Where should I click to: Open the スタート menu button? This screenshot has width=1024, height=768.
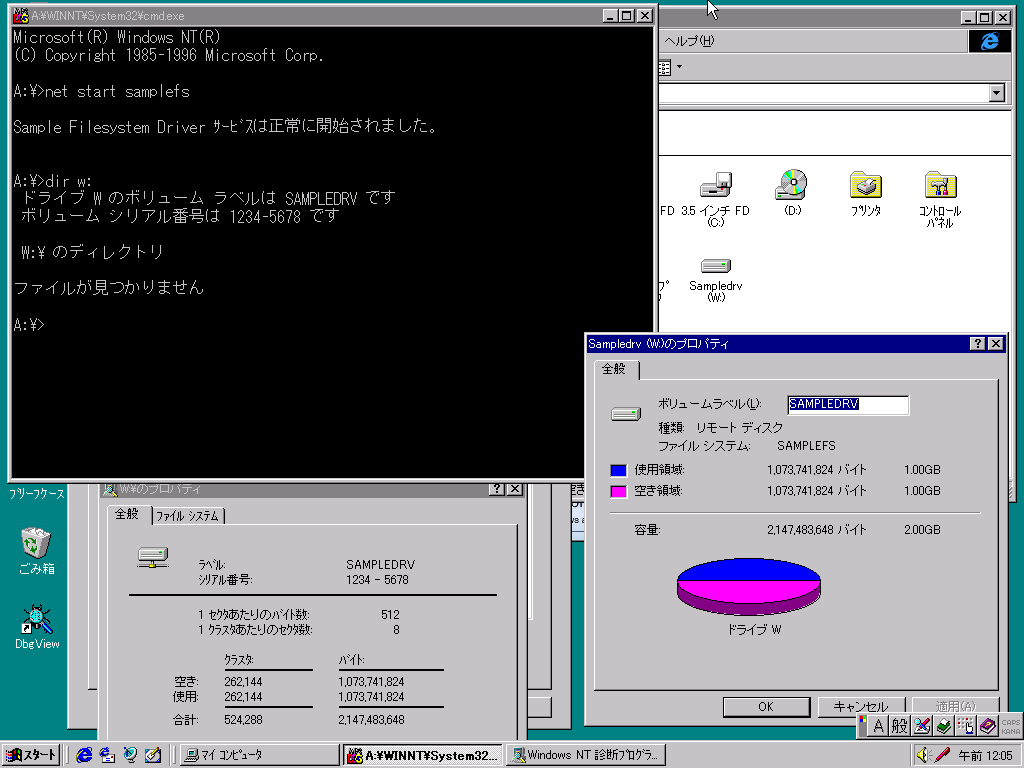click(x=31, y=755)
